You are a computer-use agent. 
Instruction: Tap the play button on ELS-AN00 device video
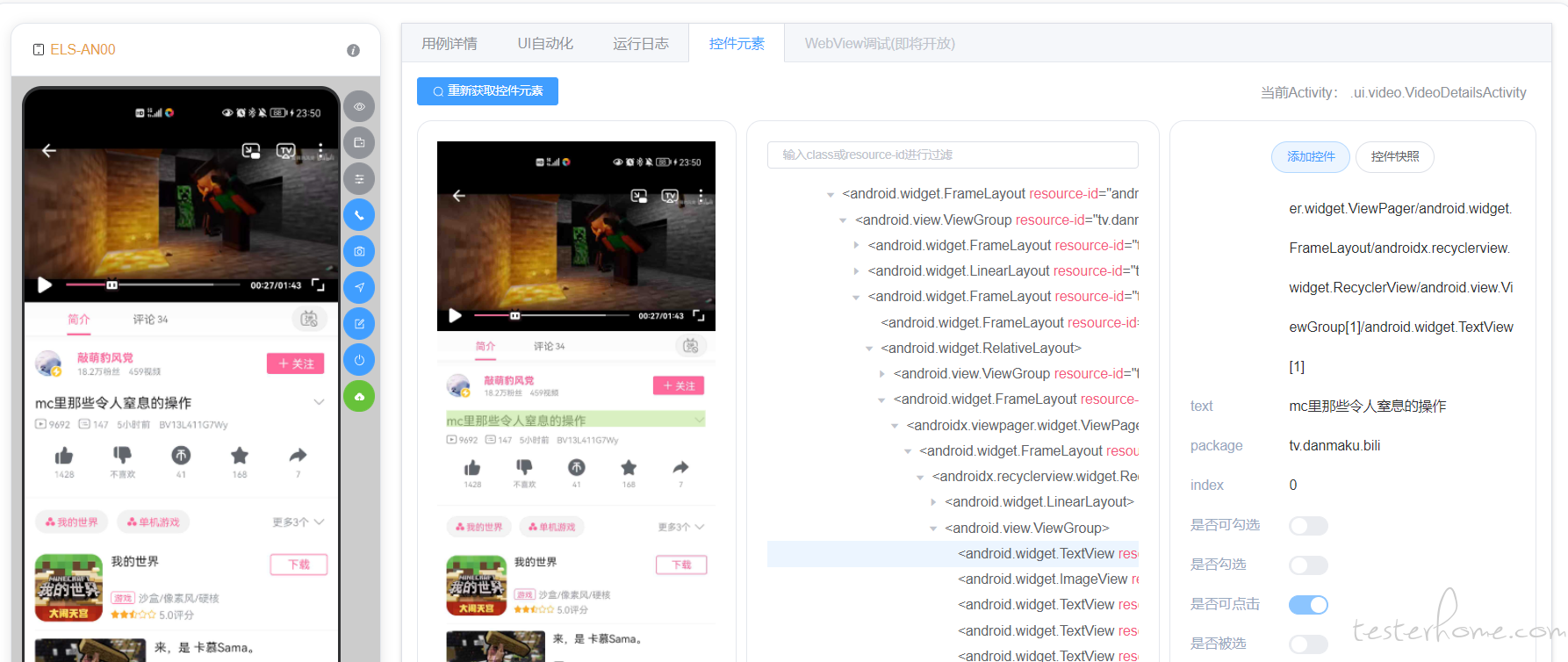tap(45, 284)
